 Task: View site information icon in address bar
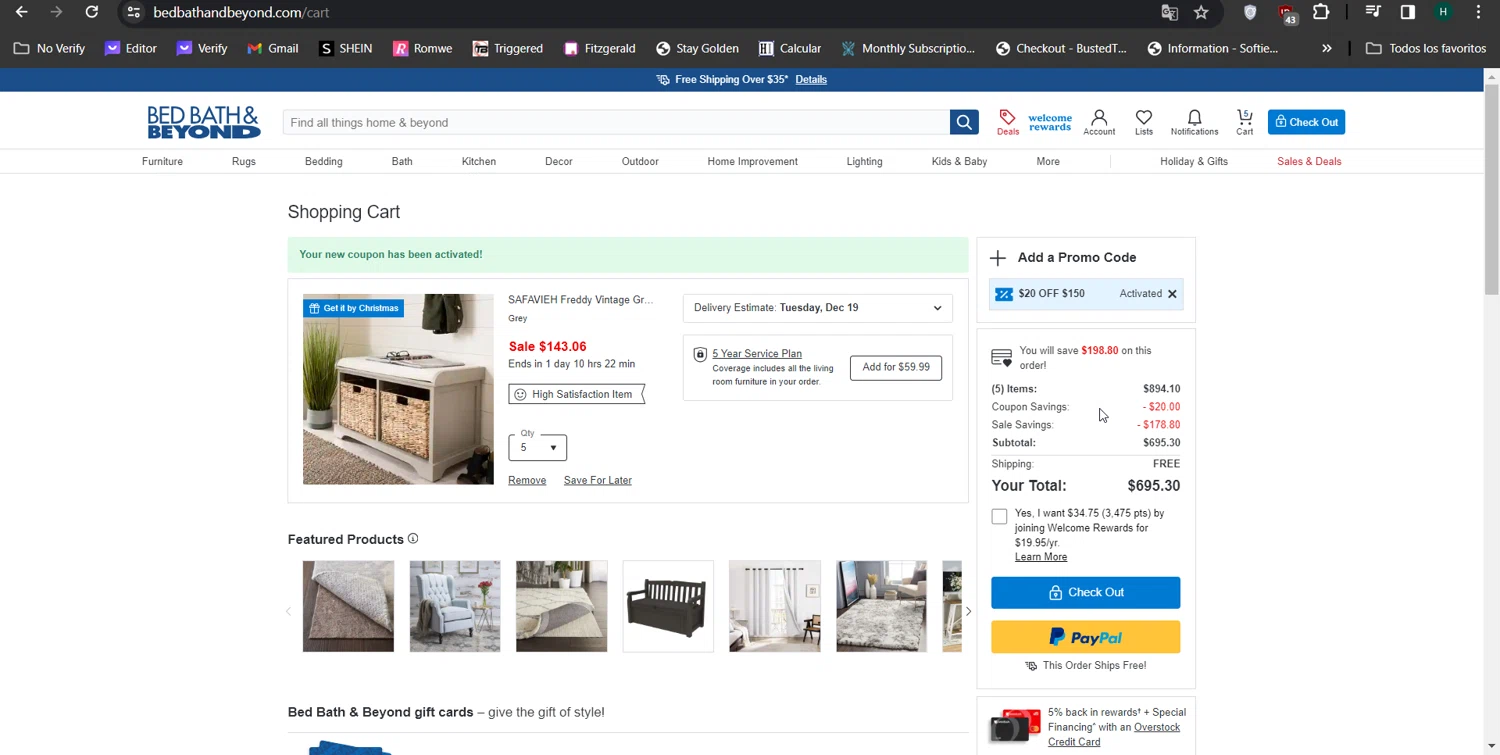point(133,12)
